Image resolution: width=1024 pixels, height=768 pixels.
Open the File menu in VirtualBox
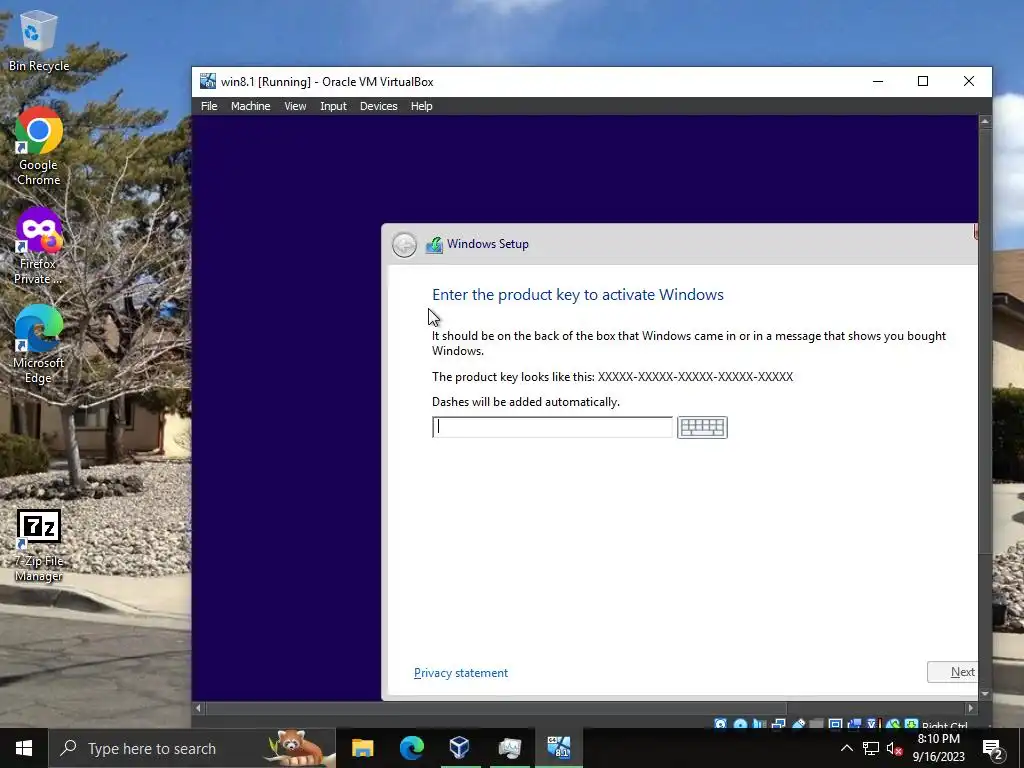coord(209,106)
